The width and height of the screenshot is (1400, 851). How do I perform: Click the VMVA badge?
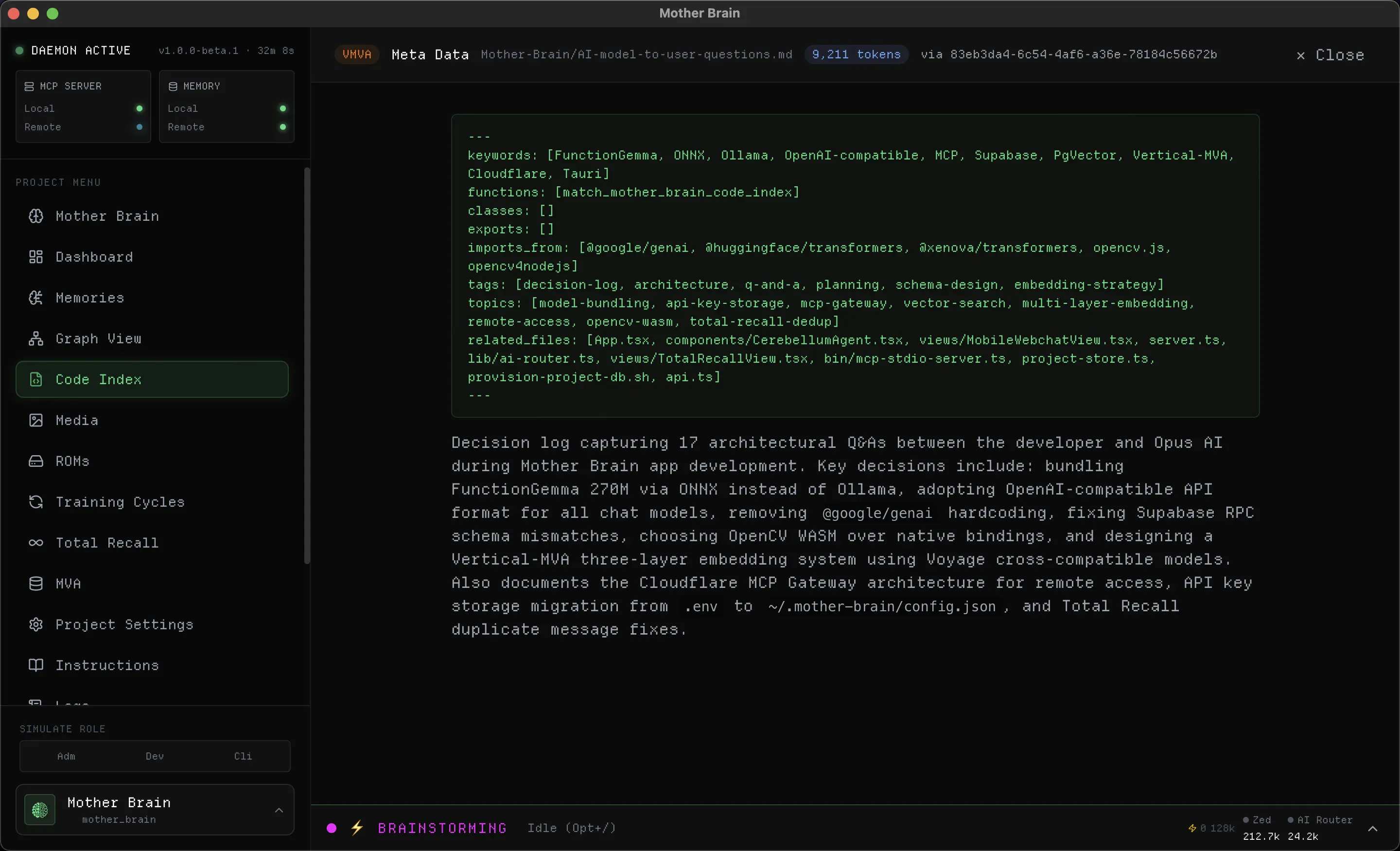coord(357,54)
